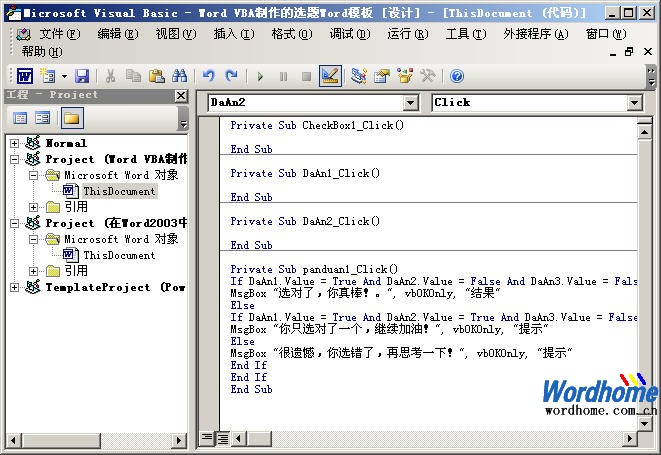This screenshot has height=455, width=661.
Task: Click the Break pause icon
Action: [x=283, y=76]
